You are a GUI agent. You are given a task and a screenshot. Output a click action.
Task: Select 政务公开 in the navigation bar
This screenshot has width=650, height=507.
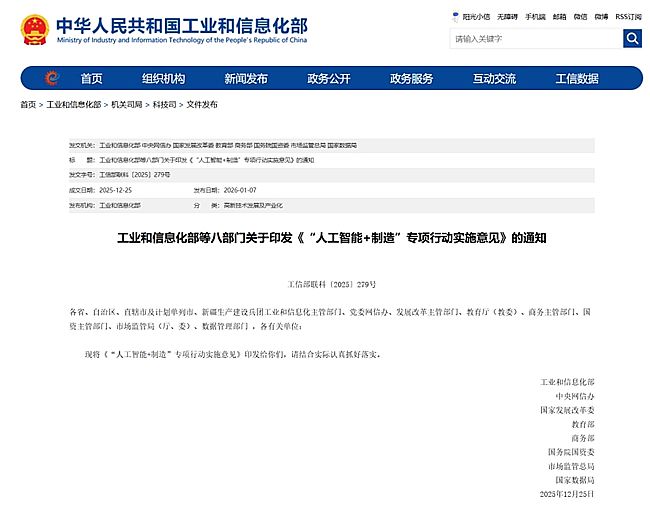click(328, 78)
